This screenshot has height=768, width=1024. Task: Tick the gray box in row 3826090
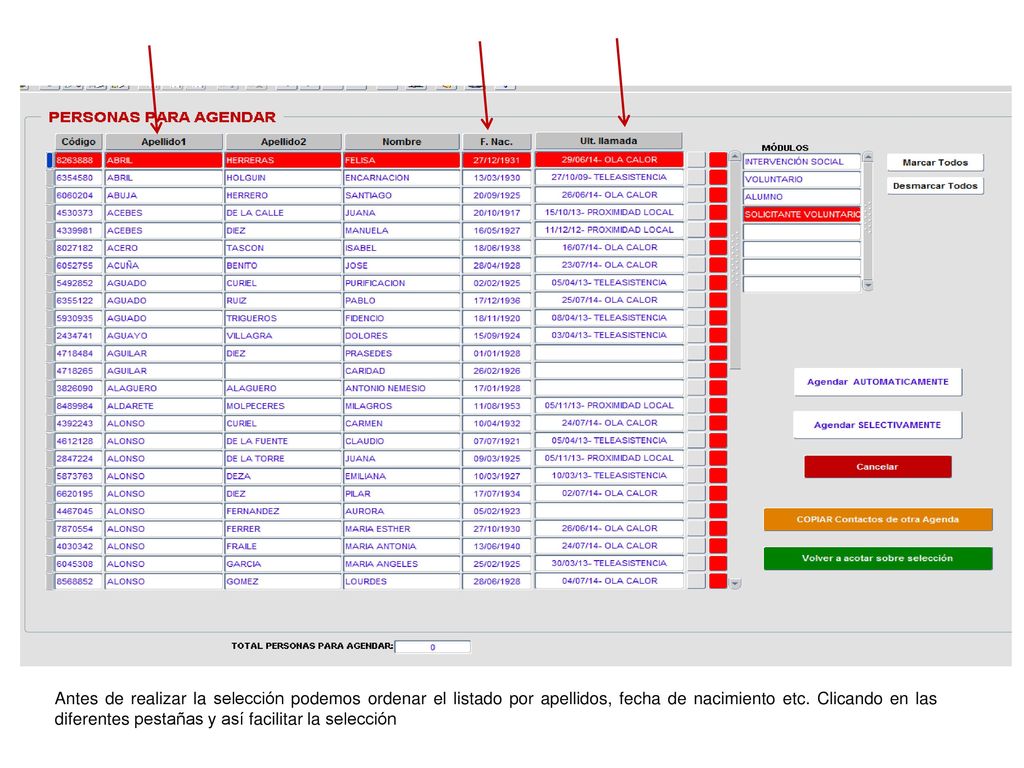[697, 389]
